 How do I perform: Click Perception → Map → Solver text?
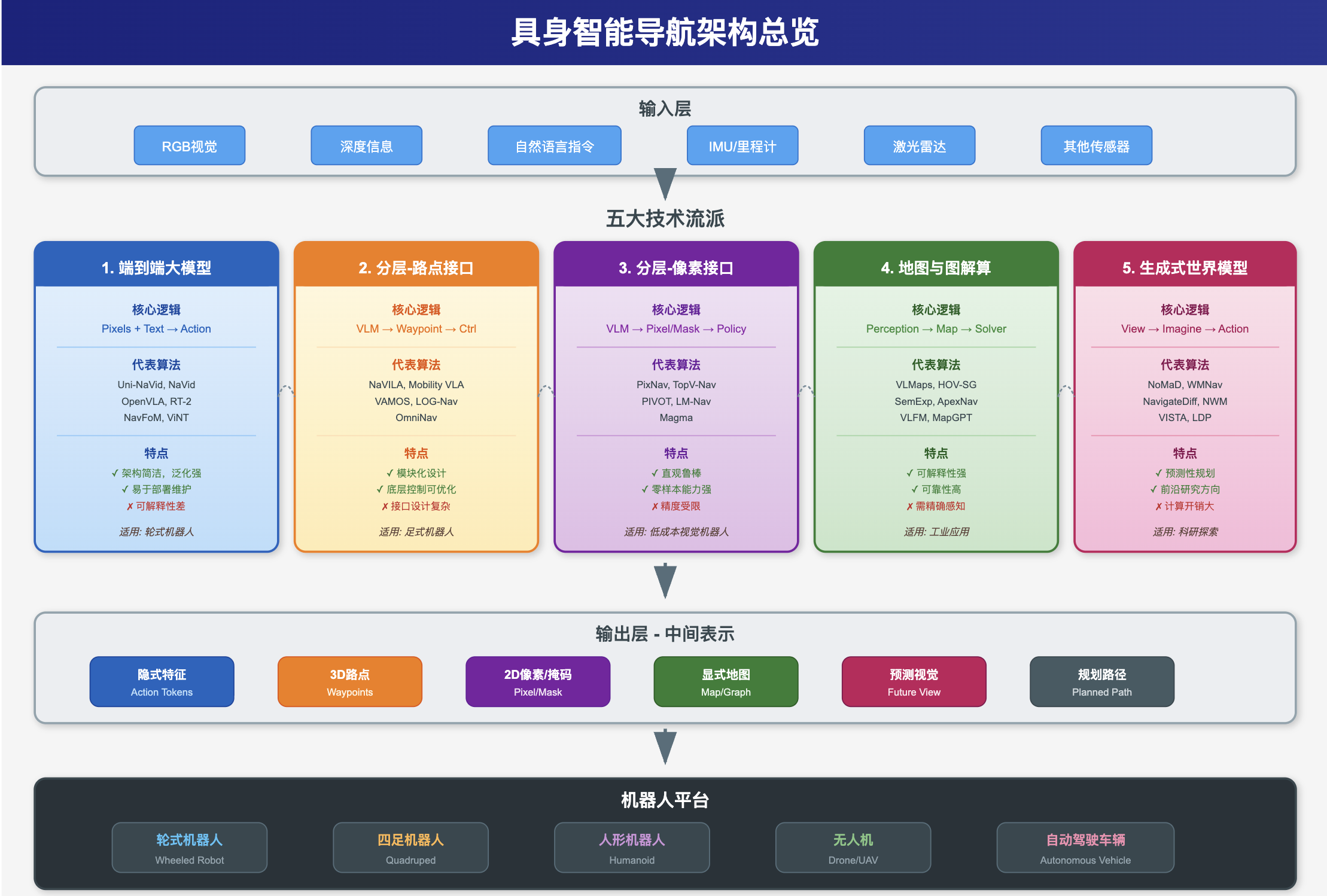(936, 329)
